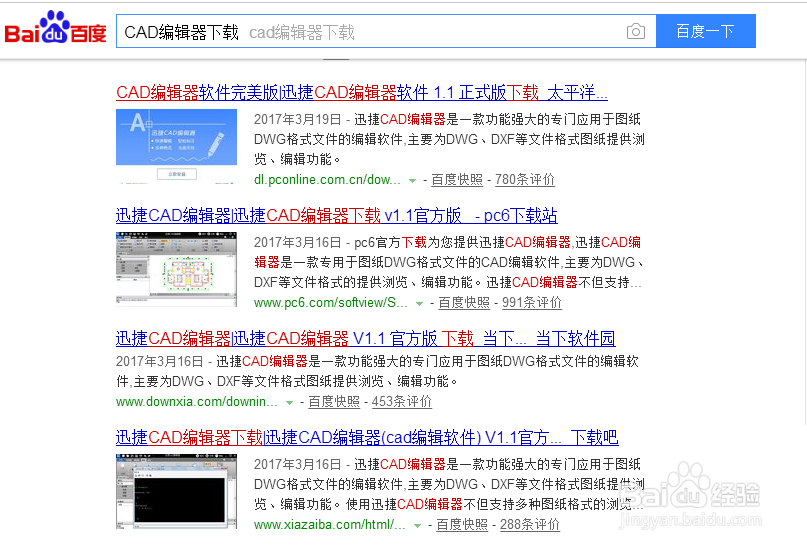
Task: Open camera image search icon
Action: pos(636,31)
